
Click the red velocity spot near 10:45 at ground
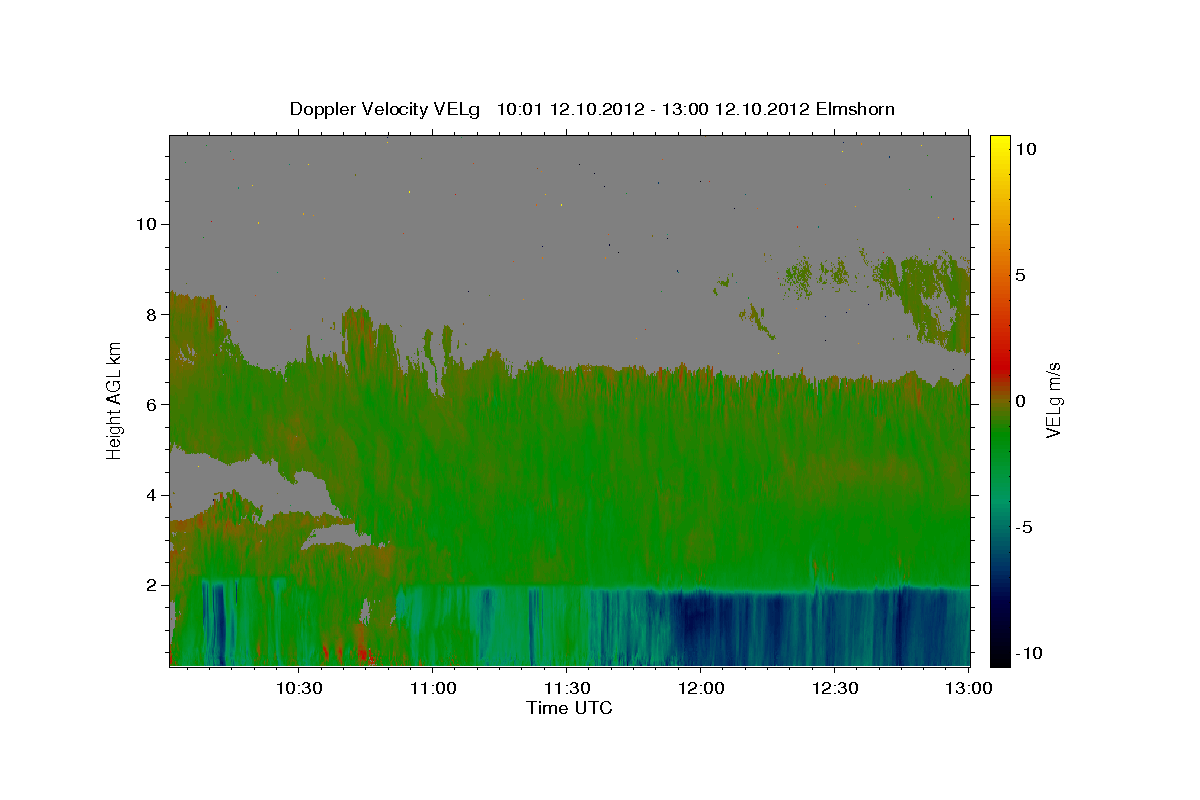[x=364, y=655]
